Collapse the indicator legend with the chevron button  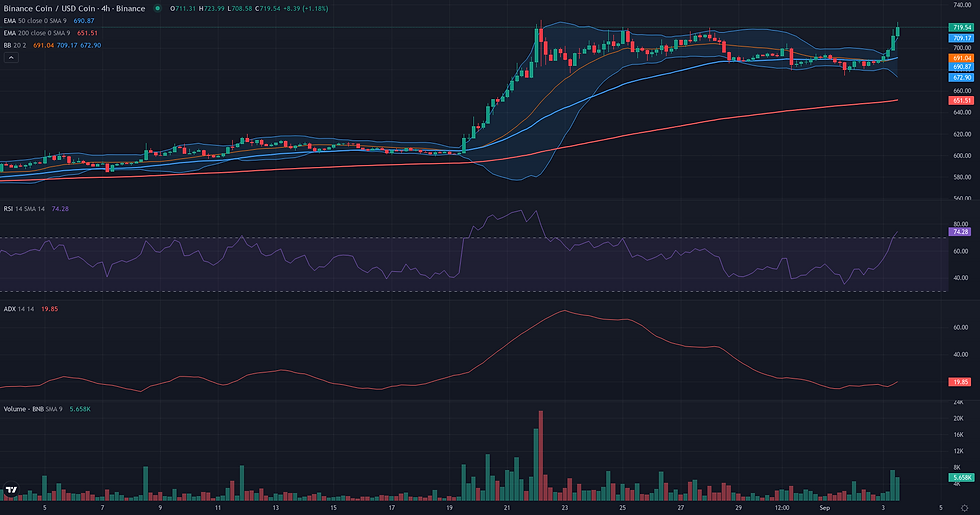(11, 58)
